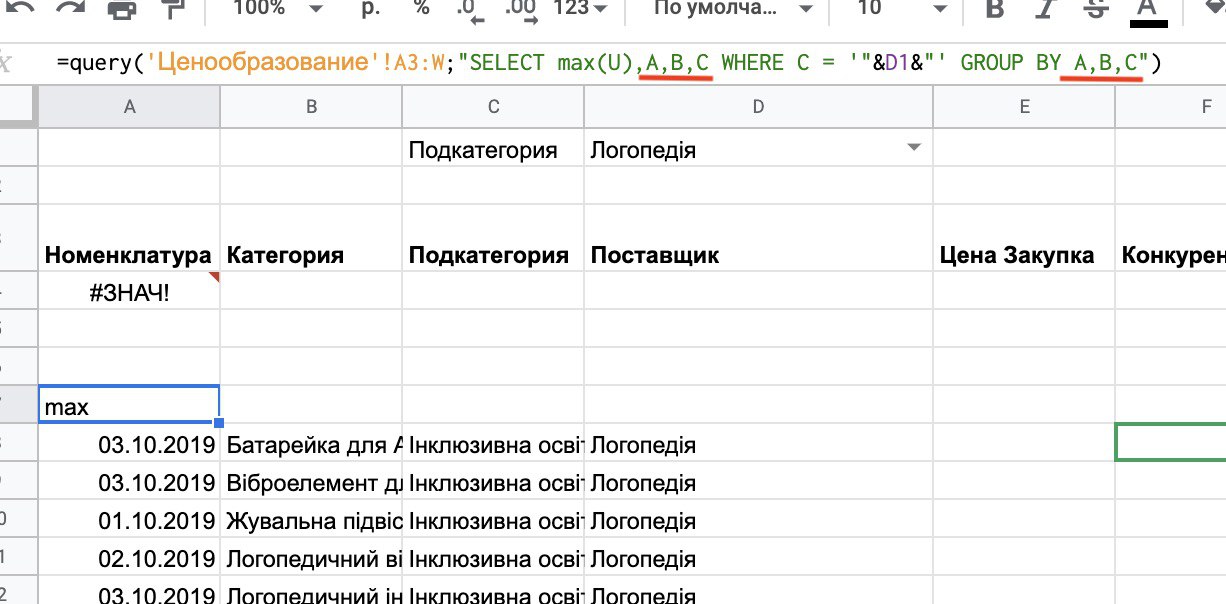Apply percent format to the cell
Image resolution: width=1226 pixels, height=604 pixels.
[x=421, y=8]
